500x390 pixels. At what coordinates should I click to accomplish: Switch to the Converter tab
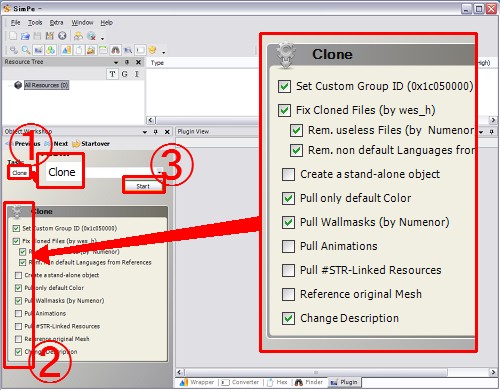click(x=240, y=382)
